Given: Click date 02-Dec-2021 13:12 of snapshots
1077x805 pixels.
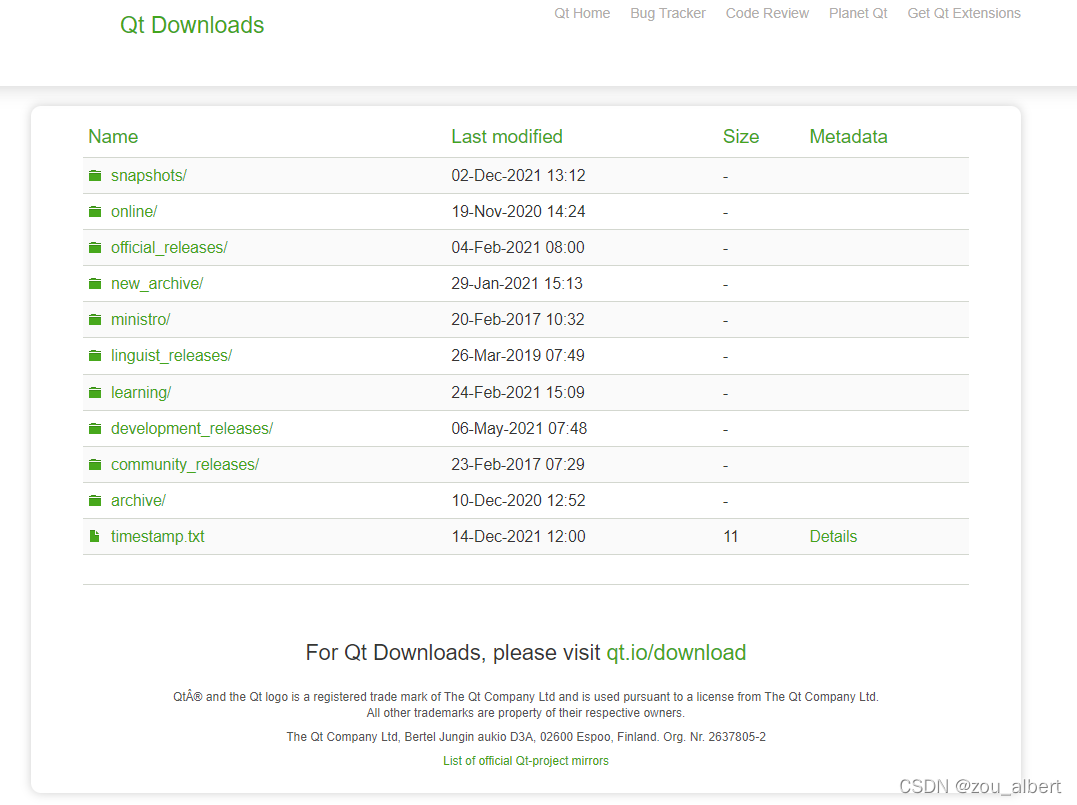Looking at the screenshot, I should coord(518,176).
